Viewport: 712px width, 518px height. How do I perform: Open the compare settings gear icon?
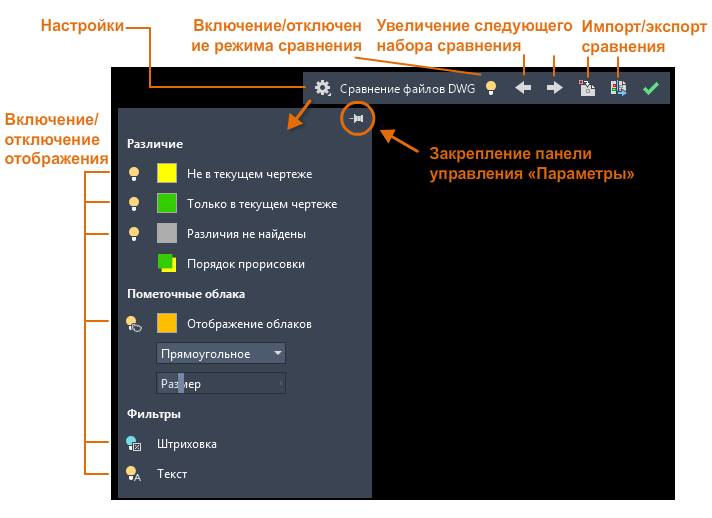(x=323, y=88)
